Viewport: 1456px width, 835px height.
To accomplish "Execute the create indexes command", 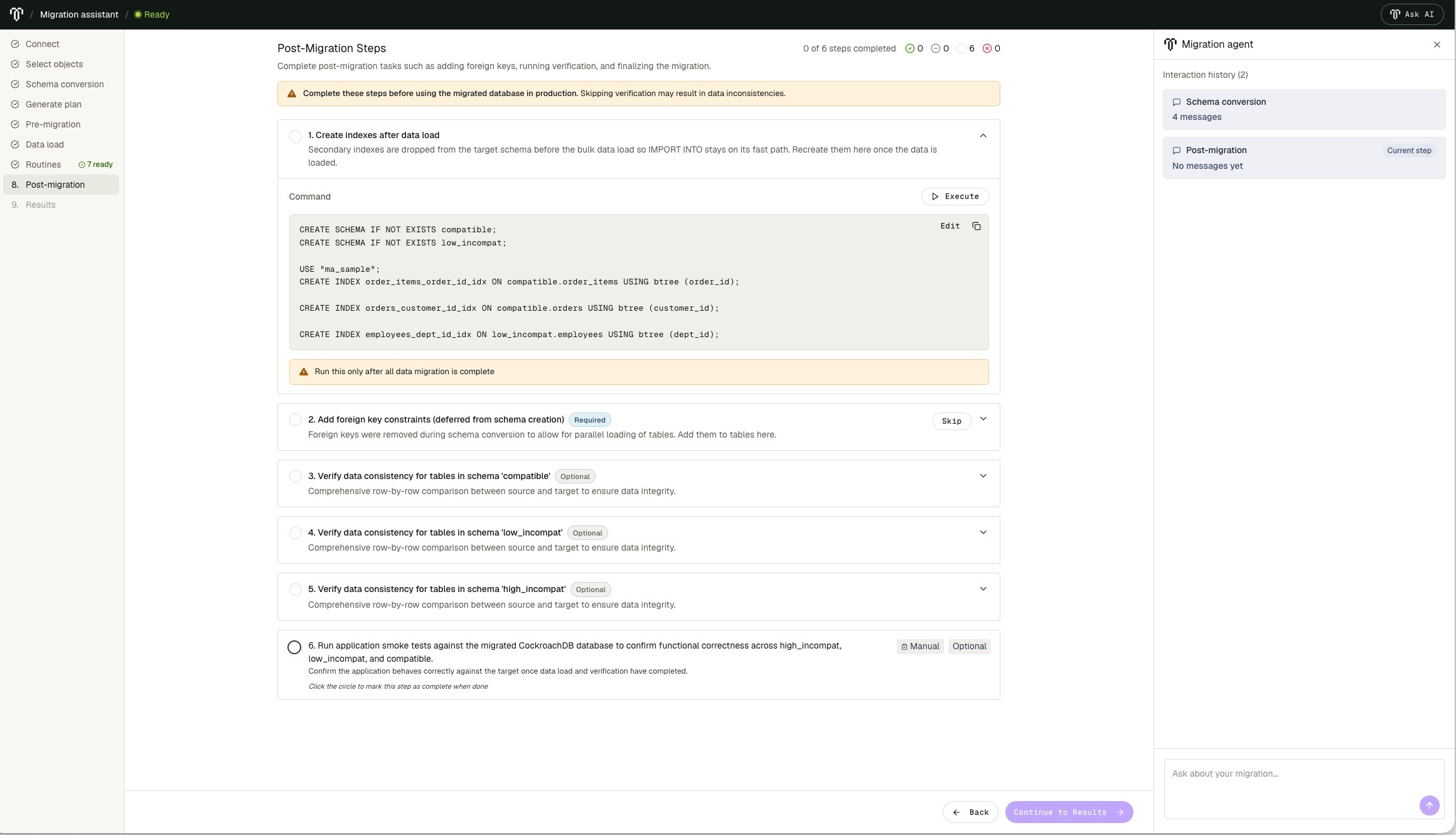I will tap(955, 197).
